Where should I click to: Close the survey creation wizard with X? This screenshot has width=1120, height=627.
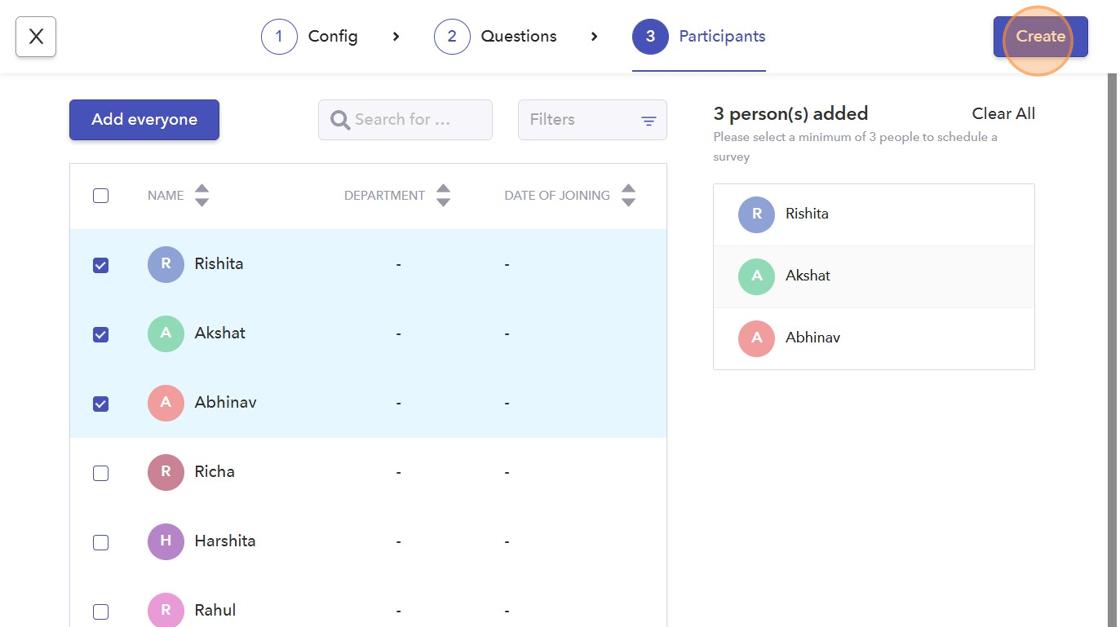coord(36,37)
